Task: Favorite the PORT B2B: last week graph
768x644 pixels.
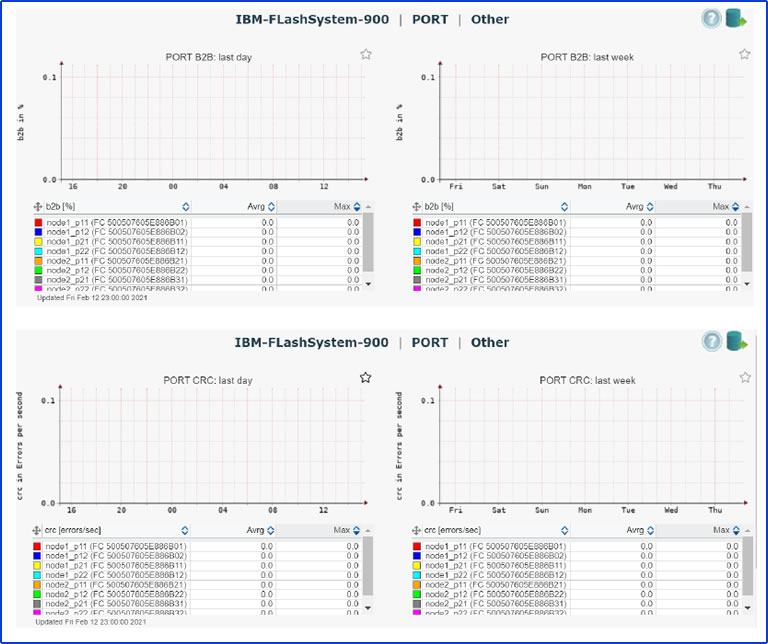Action: click(x=744, y=54)
